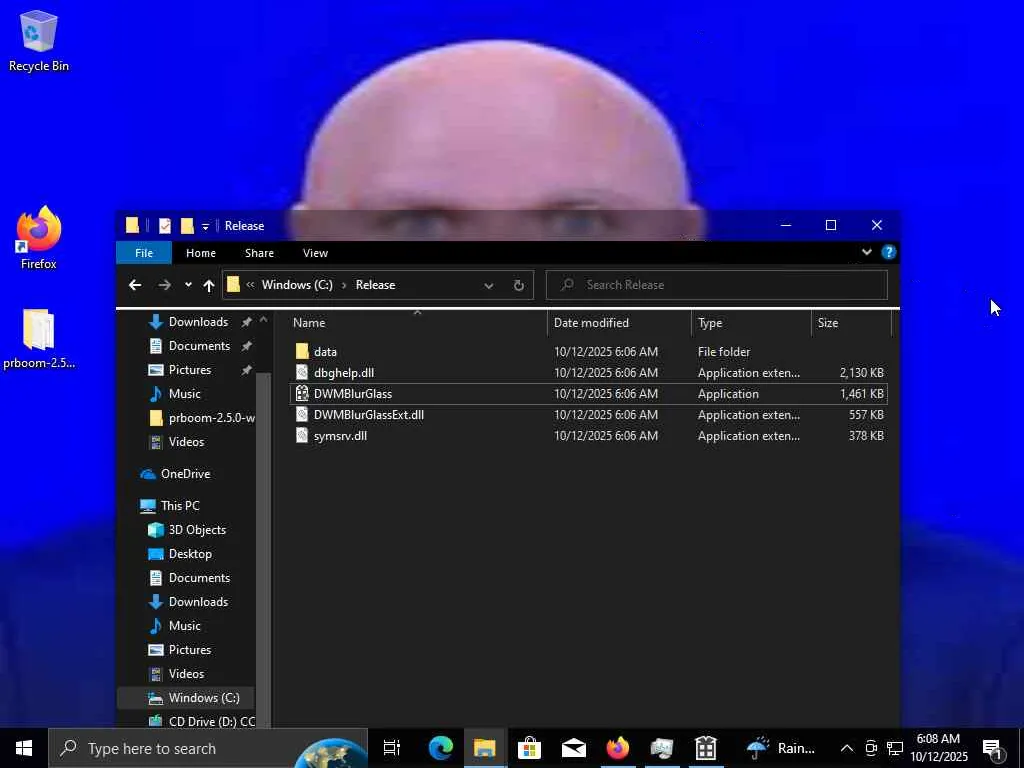Open the network tray icon
Image resolution: width=1024 pixels, height=768 pixels.
pyautogui.click(x=895, y=748)
